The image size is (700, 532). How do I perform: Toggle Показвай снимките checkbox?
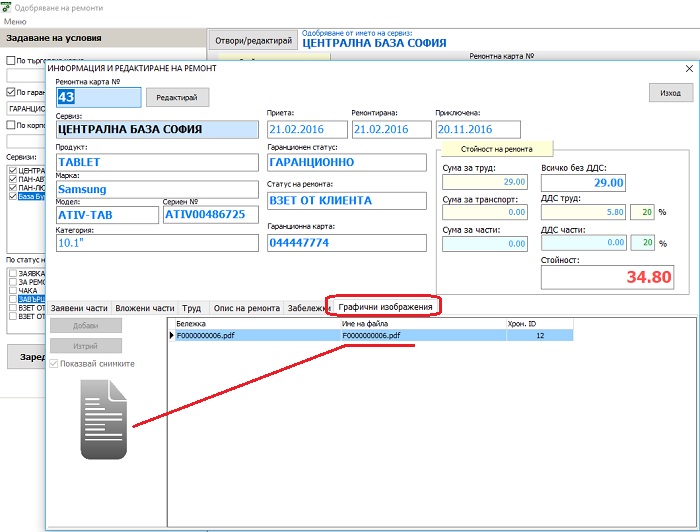tap(54, 363)
